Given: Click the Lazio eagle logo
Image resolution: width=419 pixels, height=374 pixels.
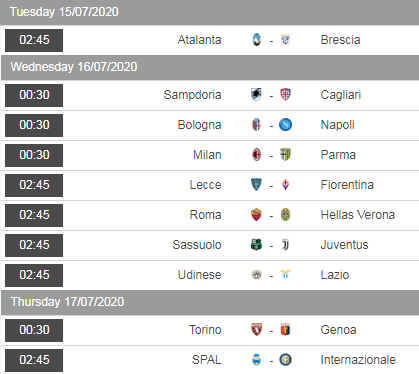Looking at the screenshot, I should 285,275.
